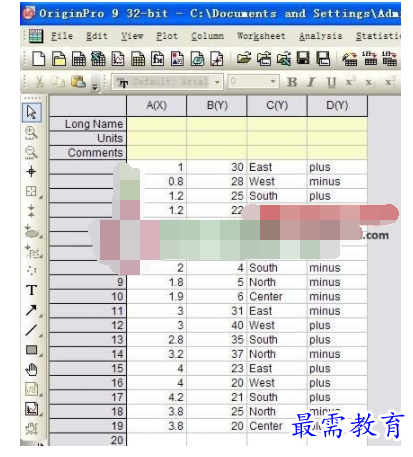
Task: Click the Units row label
Action: coord(88,138)
